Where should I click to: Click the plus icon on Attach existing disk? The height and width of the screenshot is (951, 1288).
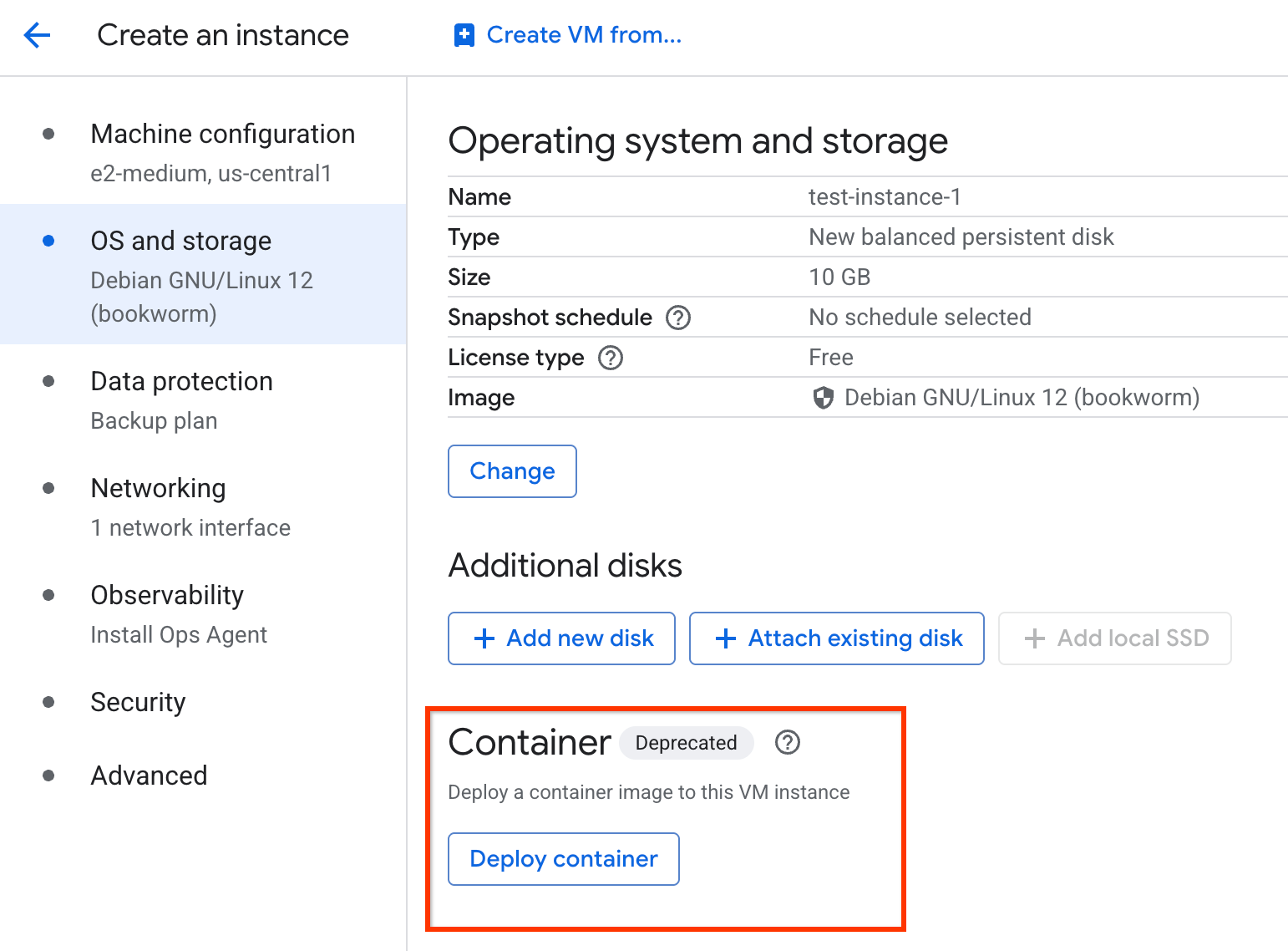coord(724,638)
